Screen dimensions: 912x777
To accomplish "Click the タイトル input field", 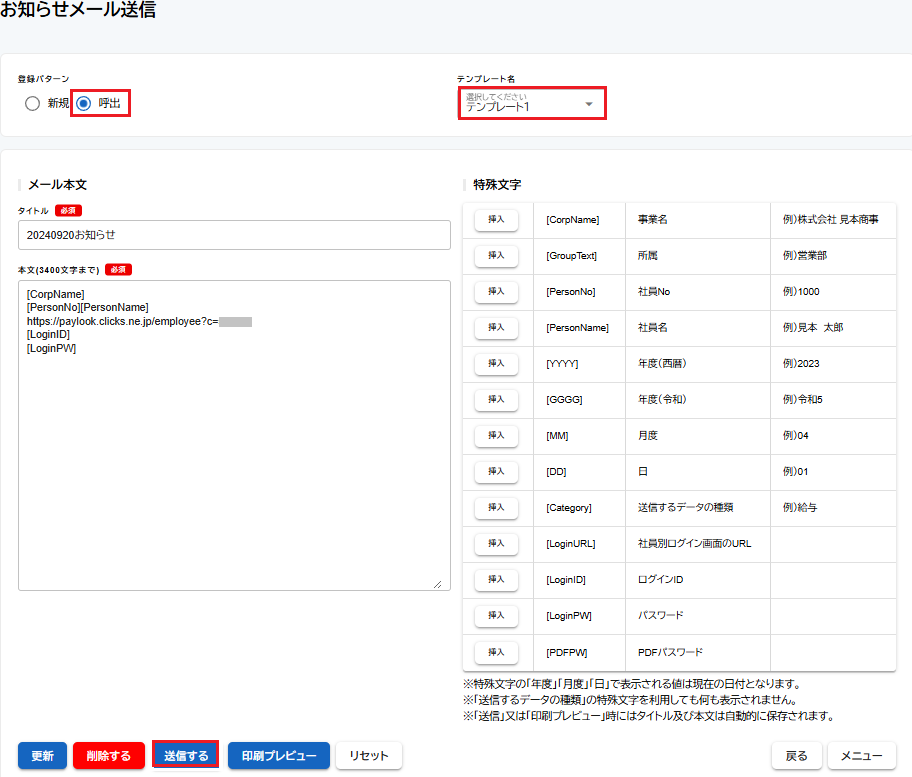I will coord(234,235).
